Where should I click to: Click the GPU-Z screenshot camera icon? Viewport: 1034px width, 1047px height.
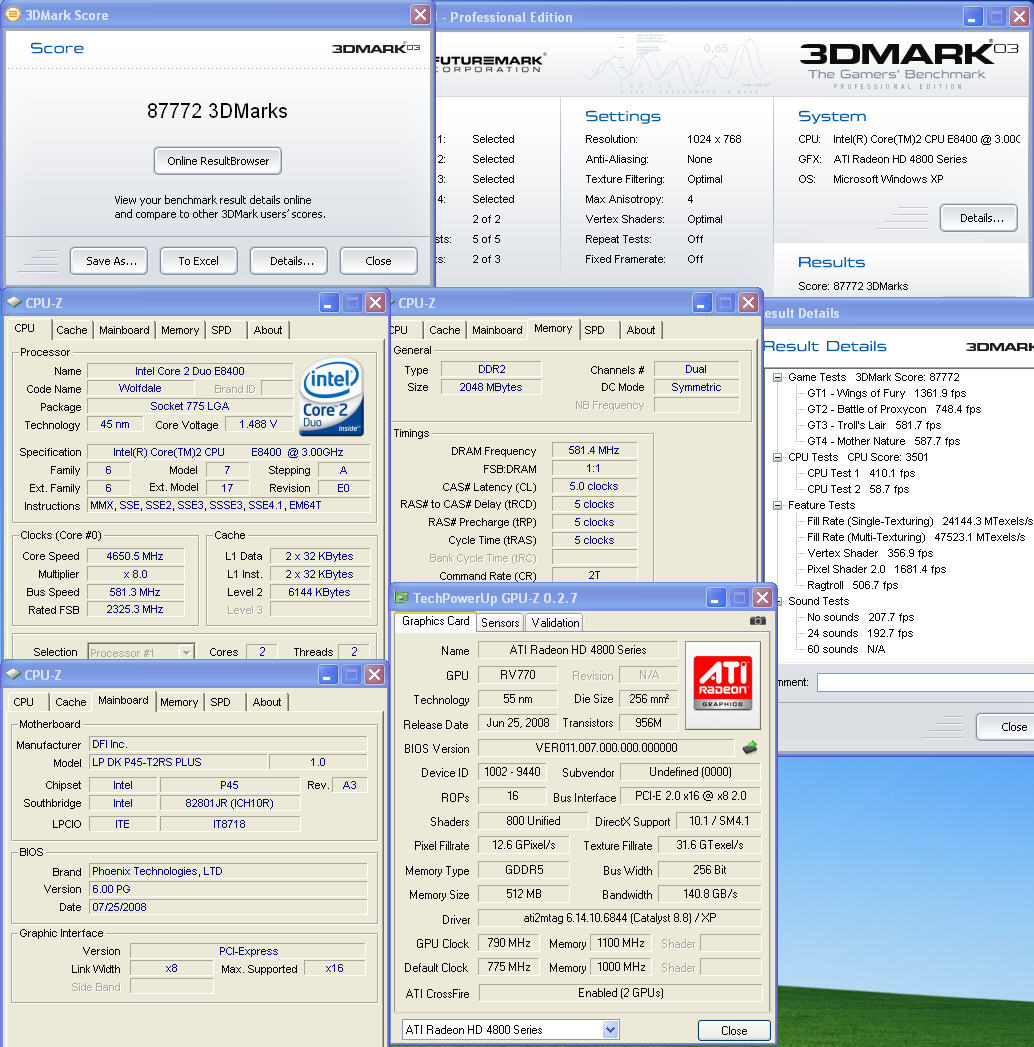757,620
